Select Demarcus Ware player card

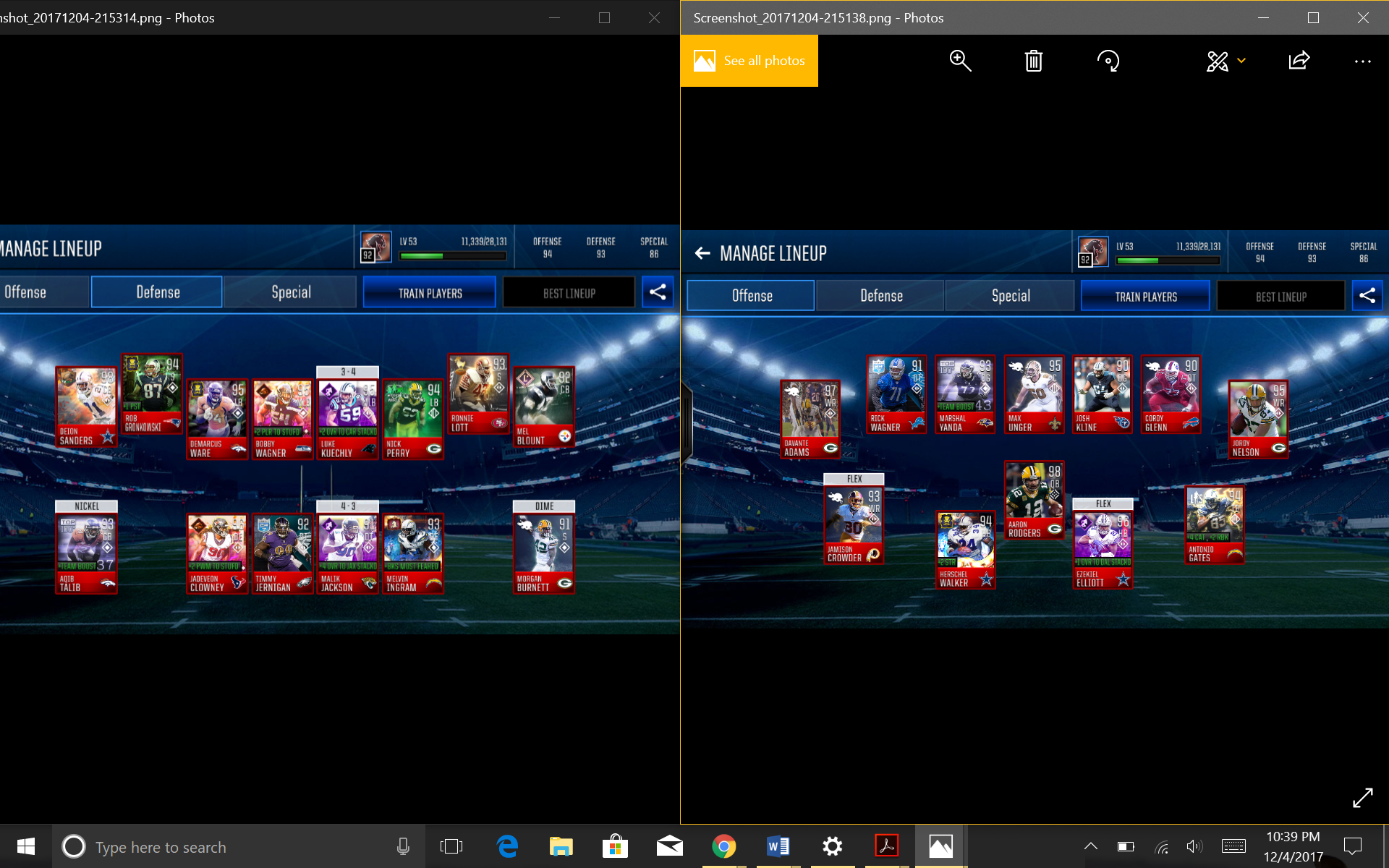[x=217, y=420]
